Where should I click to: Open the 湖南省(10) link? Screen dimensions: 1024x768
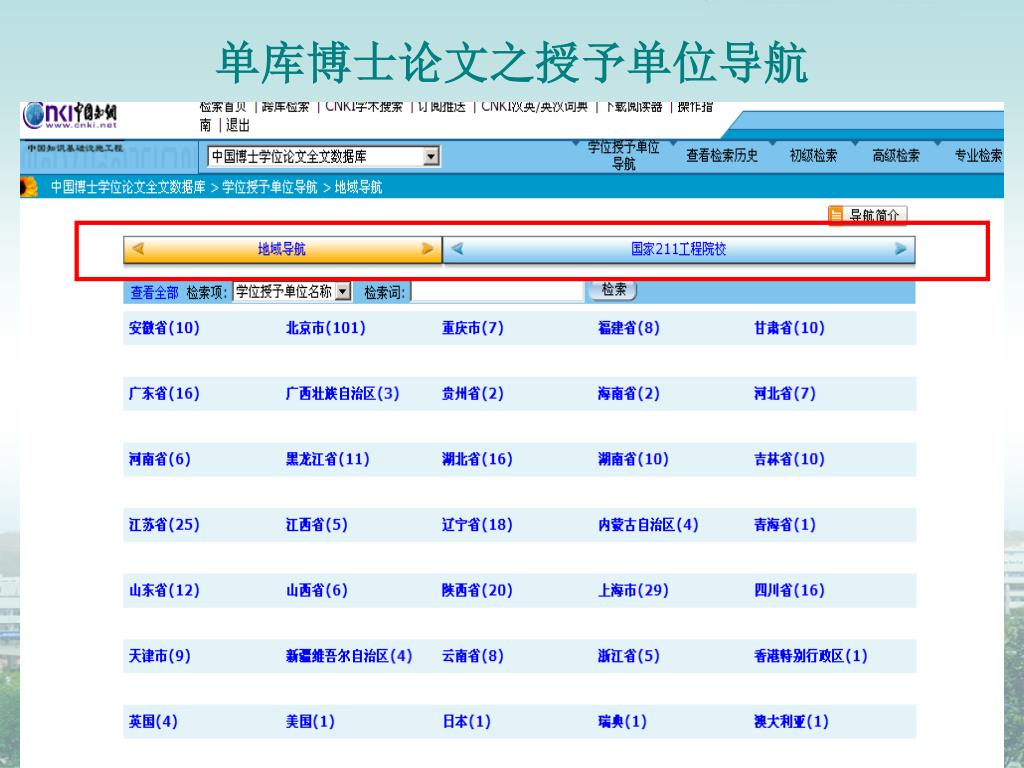coord(633,459)
